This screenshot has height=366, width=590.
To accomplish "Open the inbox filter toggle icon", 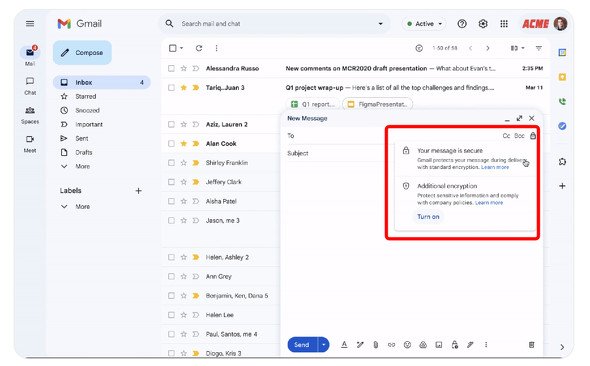I will pyautogui.click(x=539, y=48).
